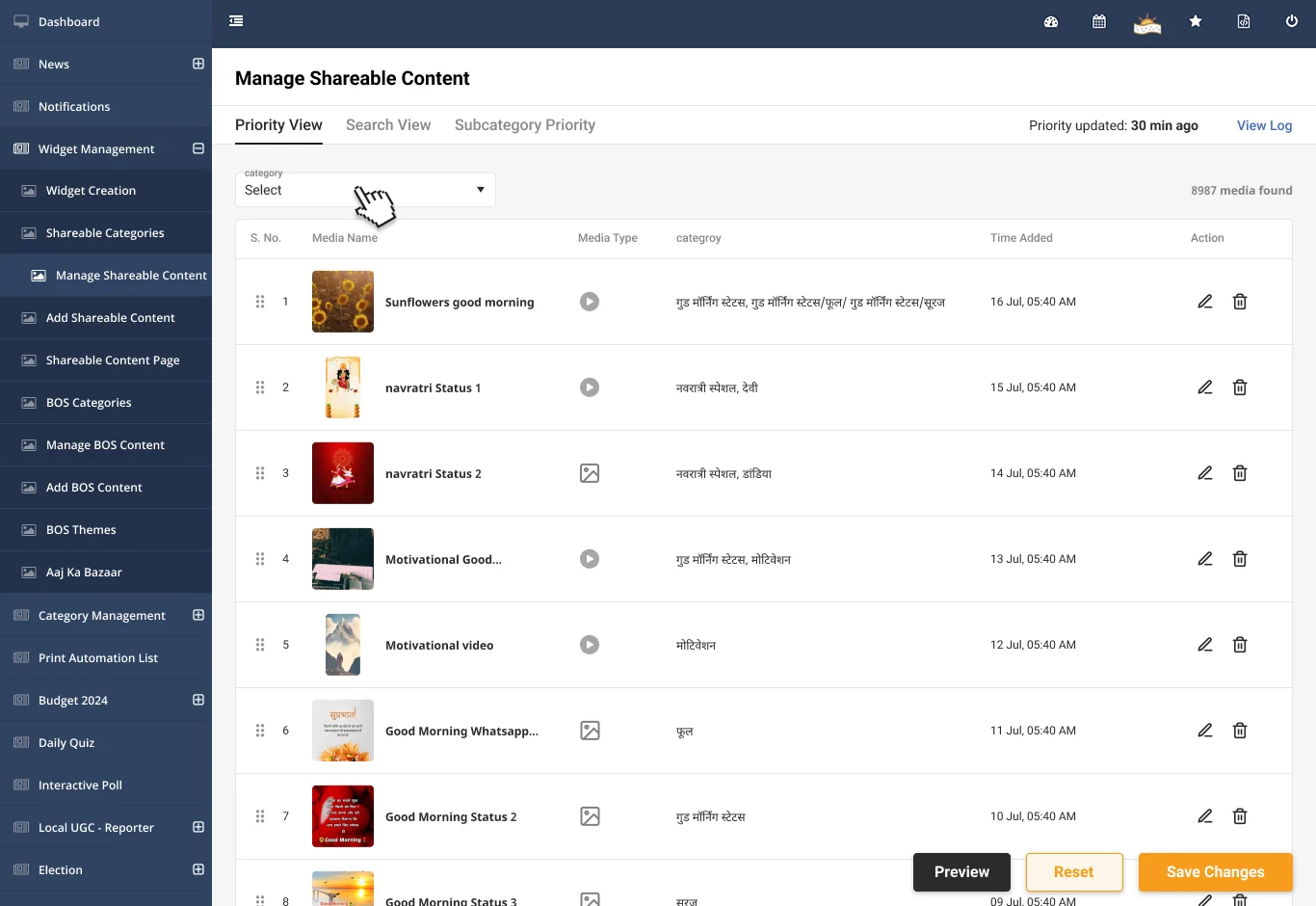Image resolution: width=1316 pixels, height=906 pixels.
Task: Edit Good Morning Whatsapp... row
Action: 1205,731
